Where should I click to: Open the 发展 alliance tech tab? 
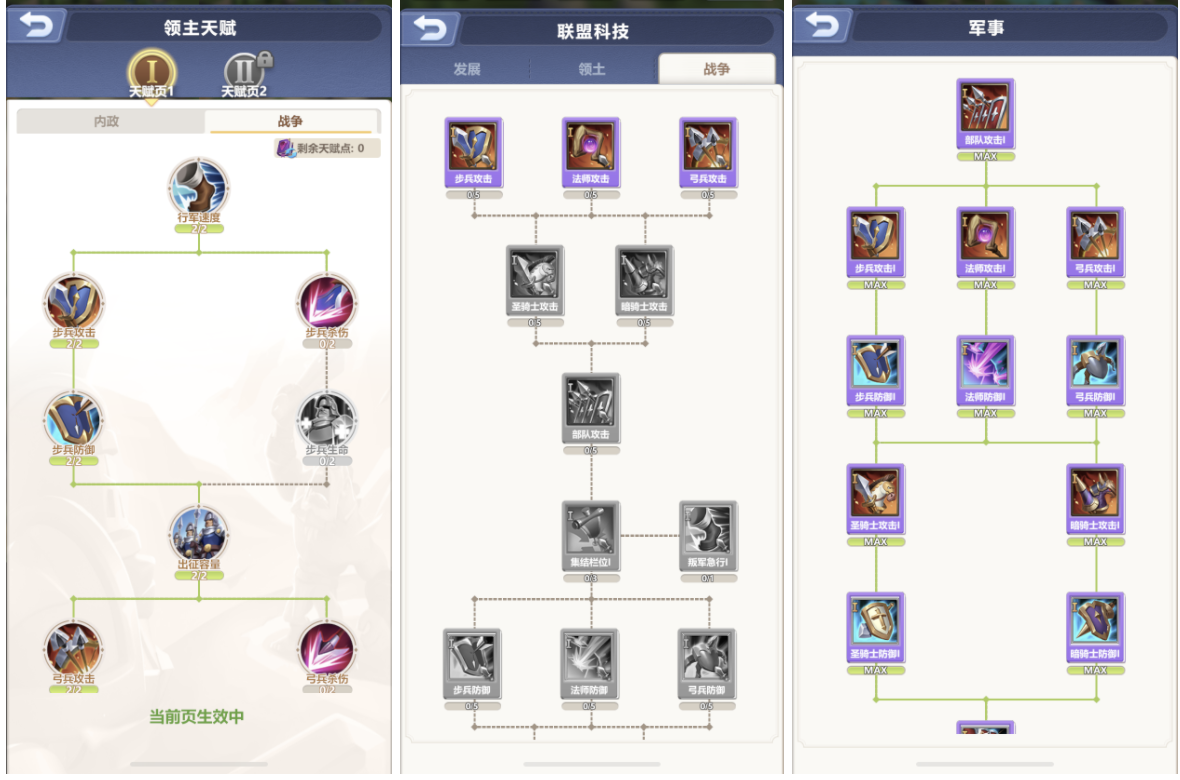click(467, 69)
